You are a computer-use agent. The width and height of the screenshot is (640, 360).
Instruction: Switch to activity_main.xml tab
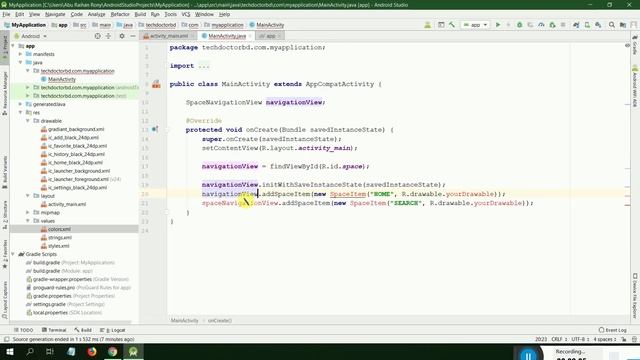168,36
